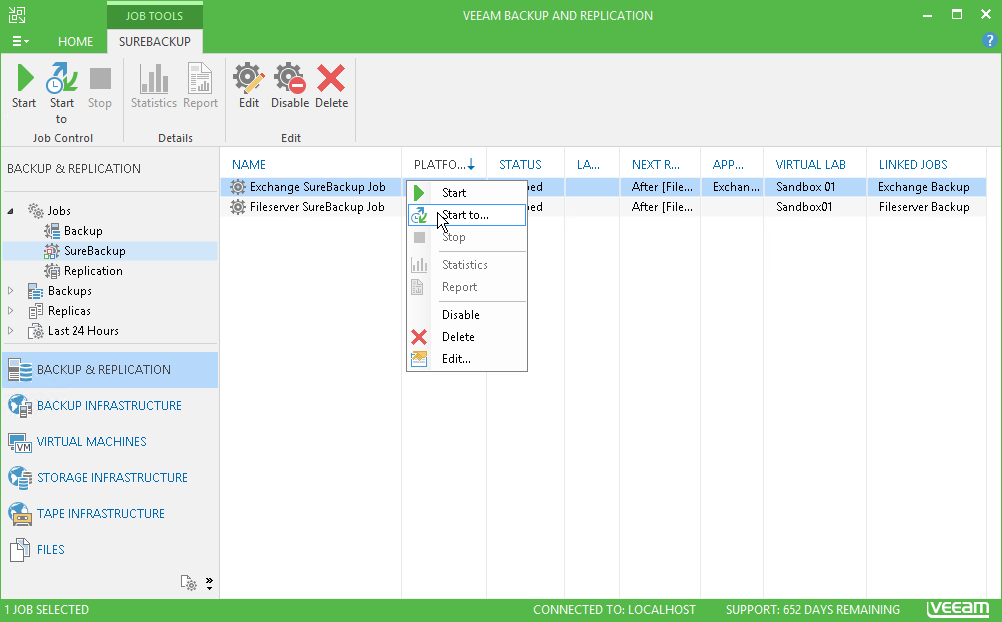
Task: Choose Edit... in the context menu
Action: click(x=466, y=359)
